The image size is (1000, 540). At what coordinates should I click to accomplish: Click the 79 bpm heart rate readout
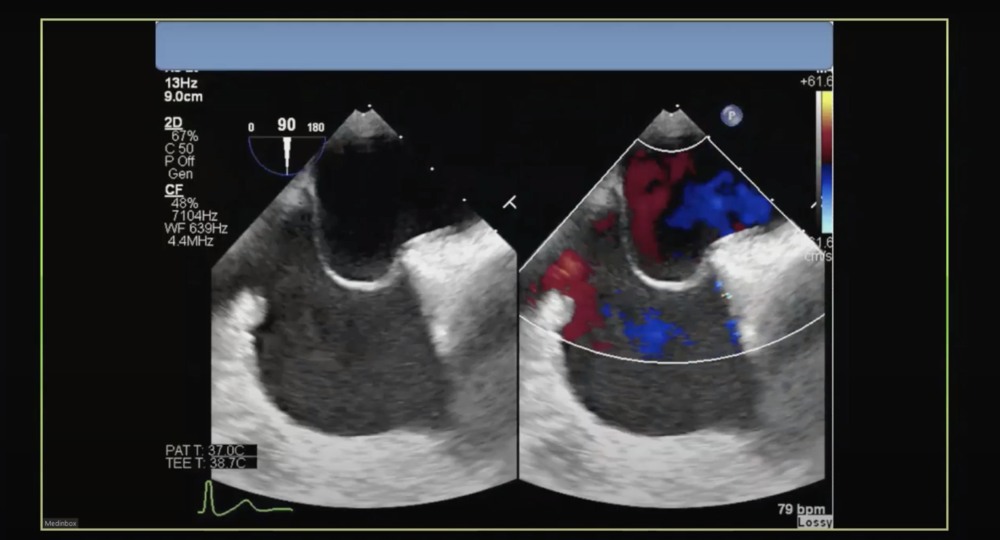point(801,509)
